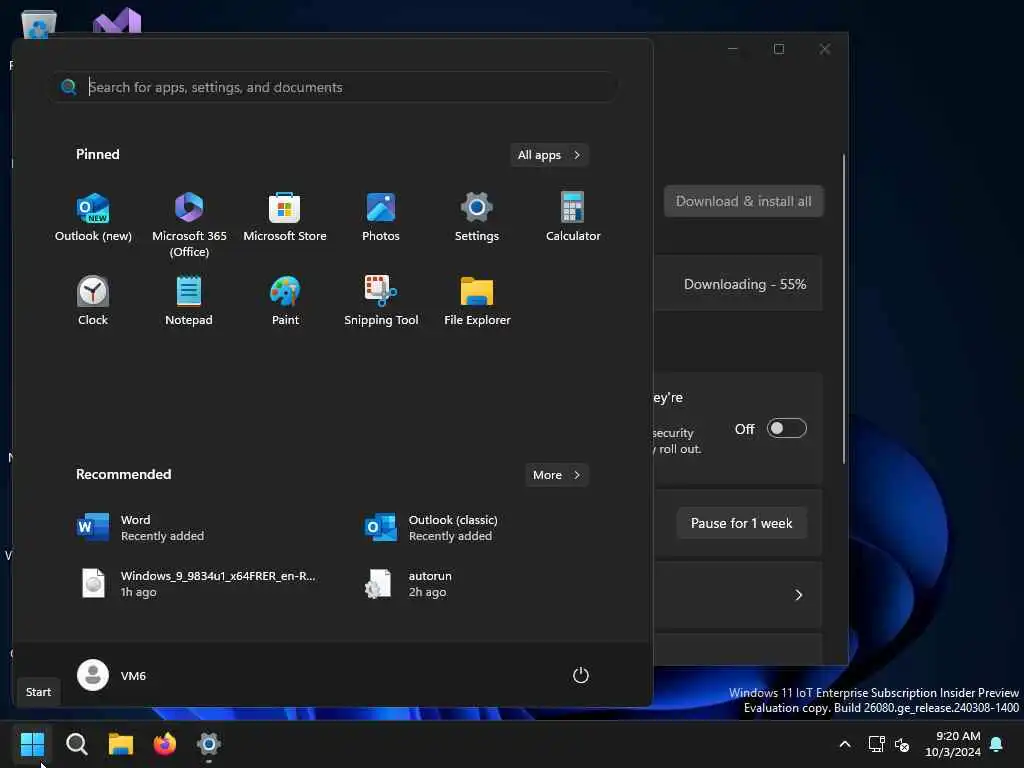Click Downloading - 55% status text
1024x768 pixels.
pos(745,284)
